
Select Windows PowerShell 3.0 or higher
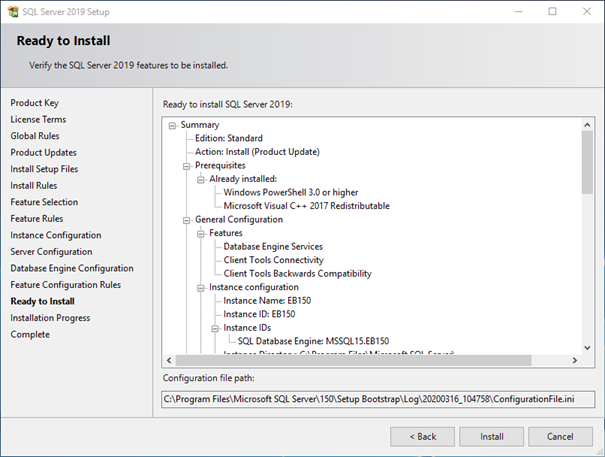click(x=291, y=192)
